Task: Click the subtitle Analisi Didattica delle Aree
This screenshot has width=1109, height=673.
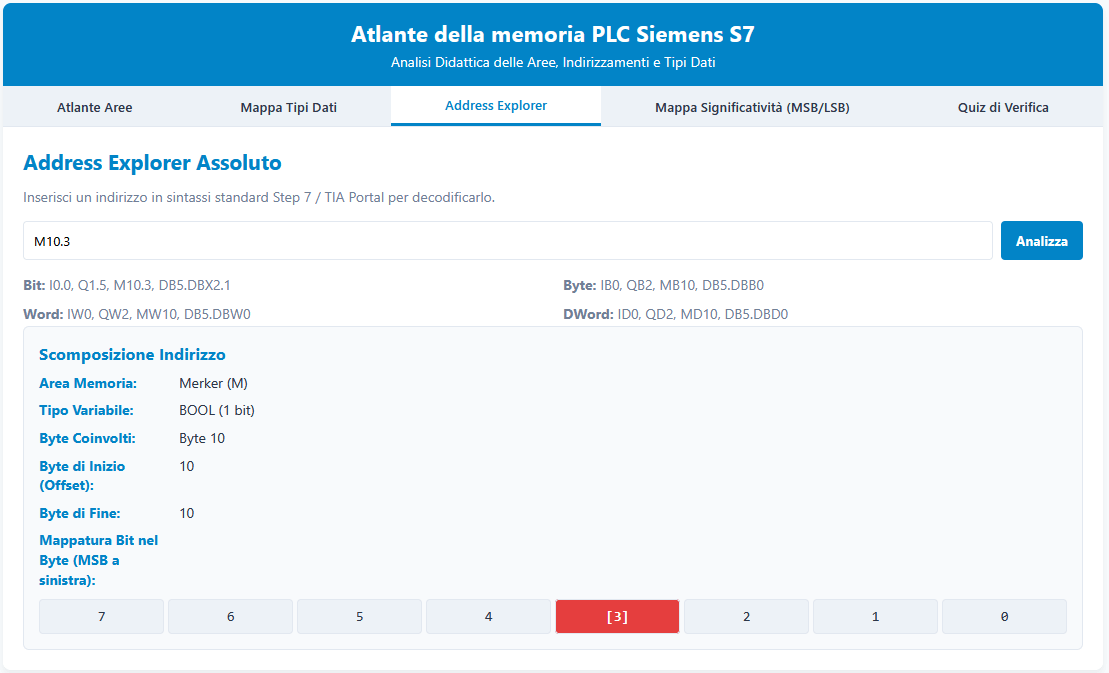Action: (x=553, y=62)
